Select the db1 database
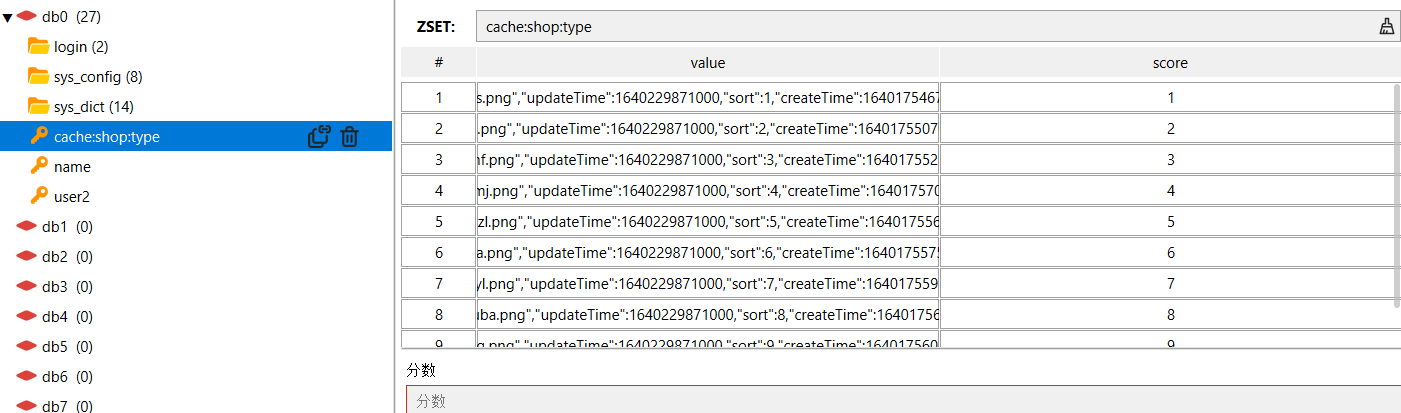 pos(66,227)
